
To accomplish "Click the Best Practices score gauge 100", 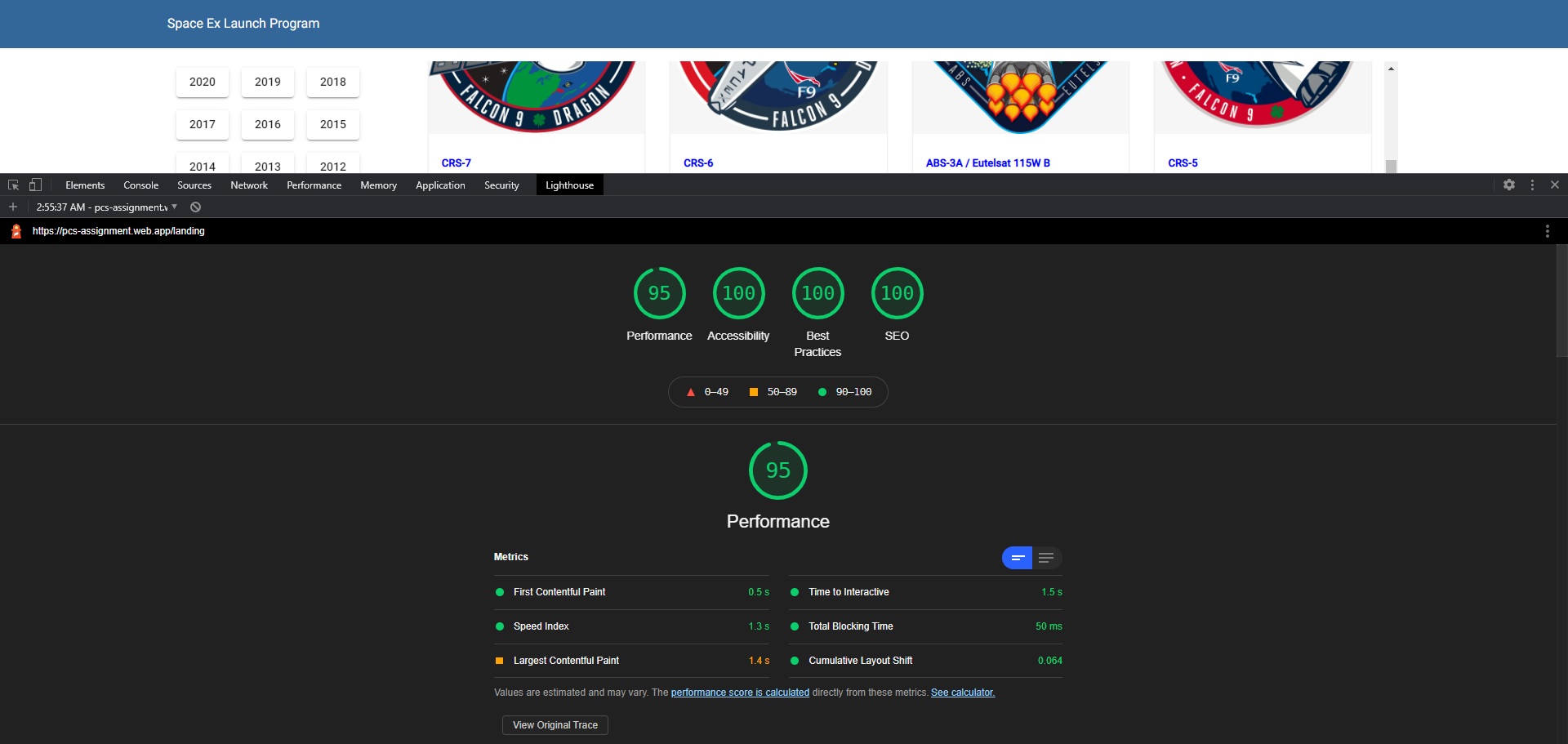I will tap(817, 293).
